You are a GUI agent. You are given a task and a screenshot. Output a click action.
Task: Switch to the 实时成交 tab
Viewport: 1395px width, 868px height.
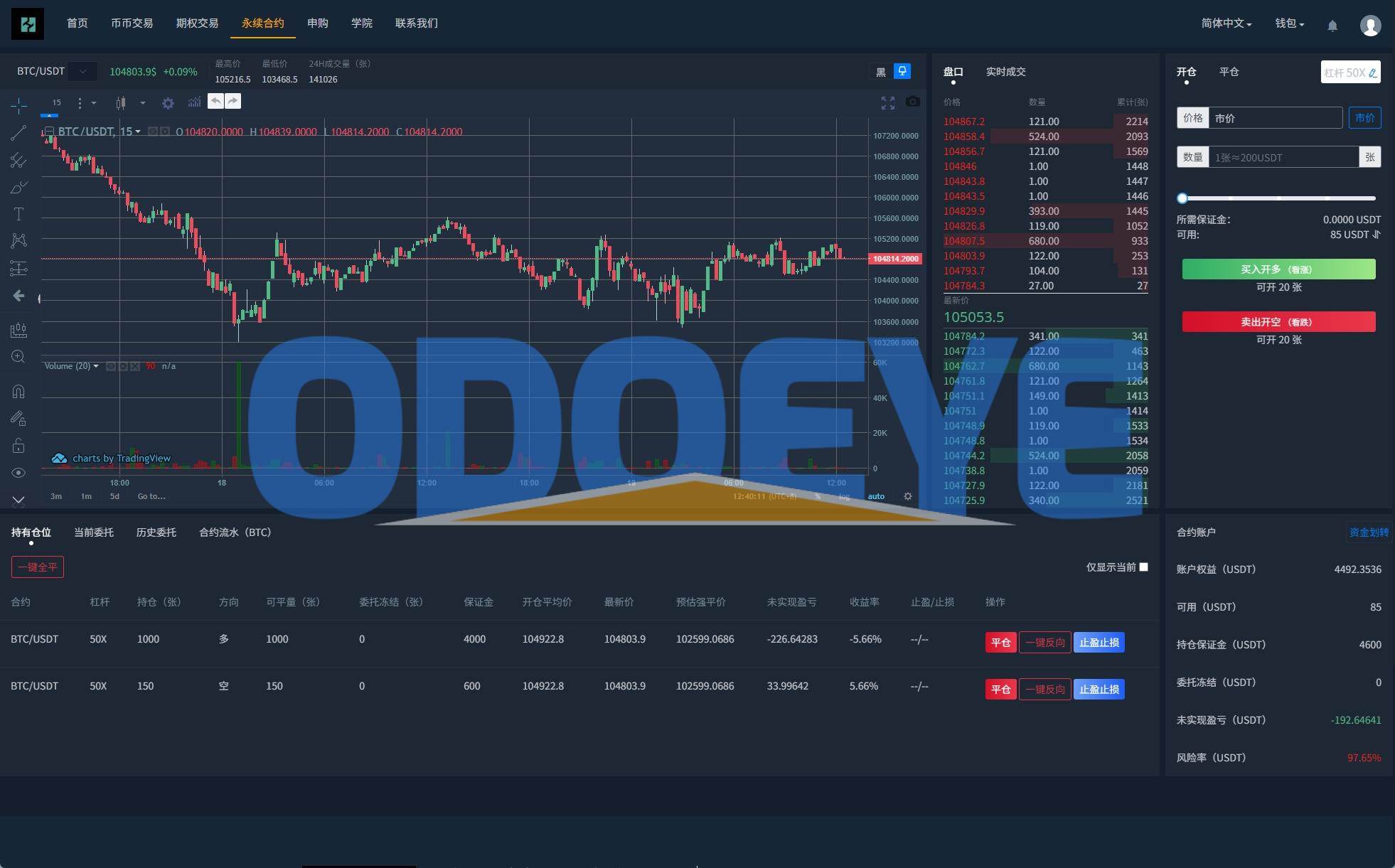(1005, 72)
